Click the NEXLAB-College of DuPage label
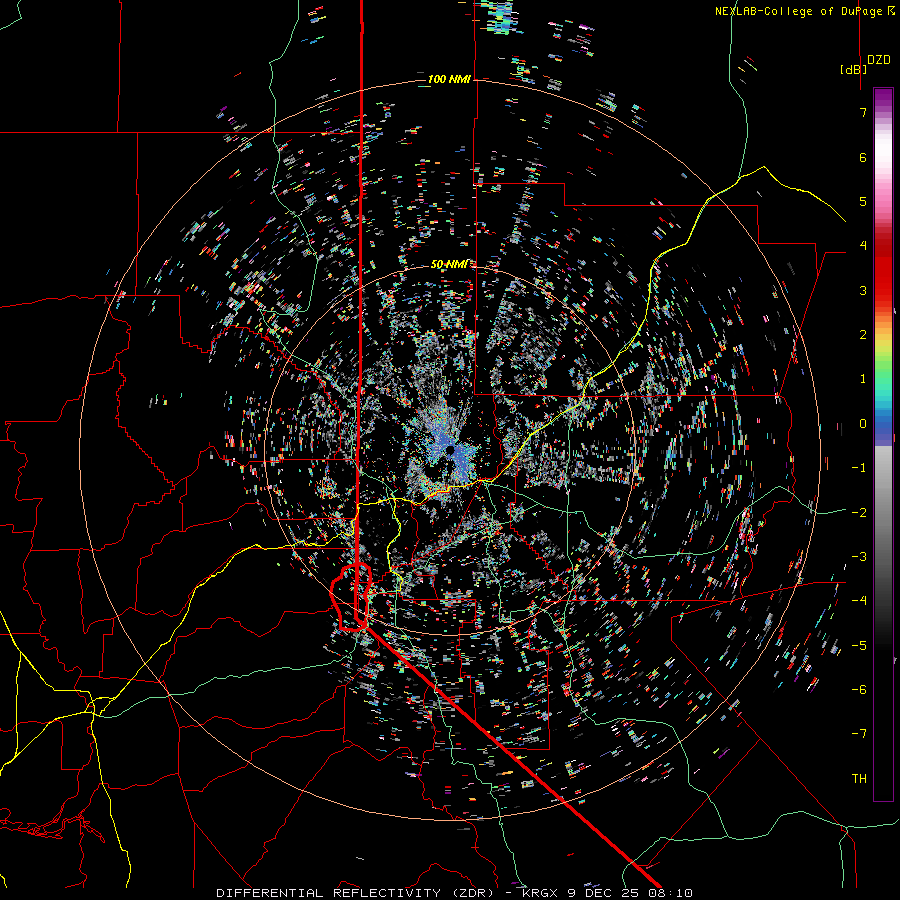The width and height of the screenshot is (900, 900). [x=804, y=11]
